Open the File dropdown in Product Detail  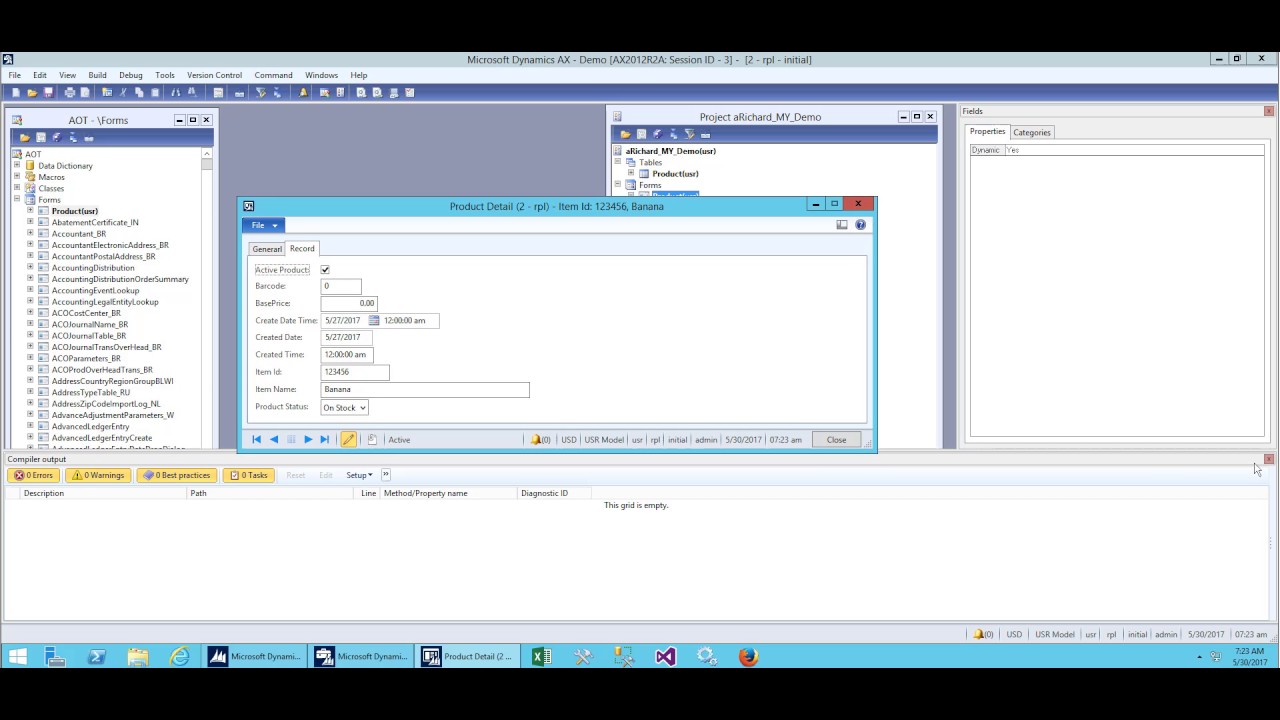point(264,225)
